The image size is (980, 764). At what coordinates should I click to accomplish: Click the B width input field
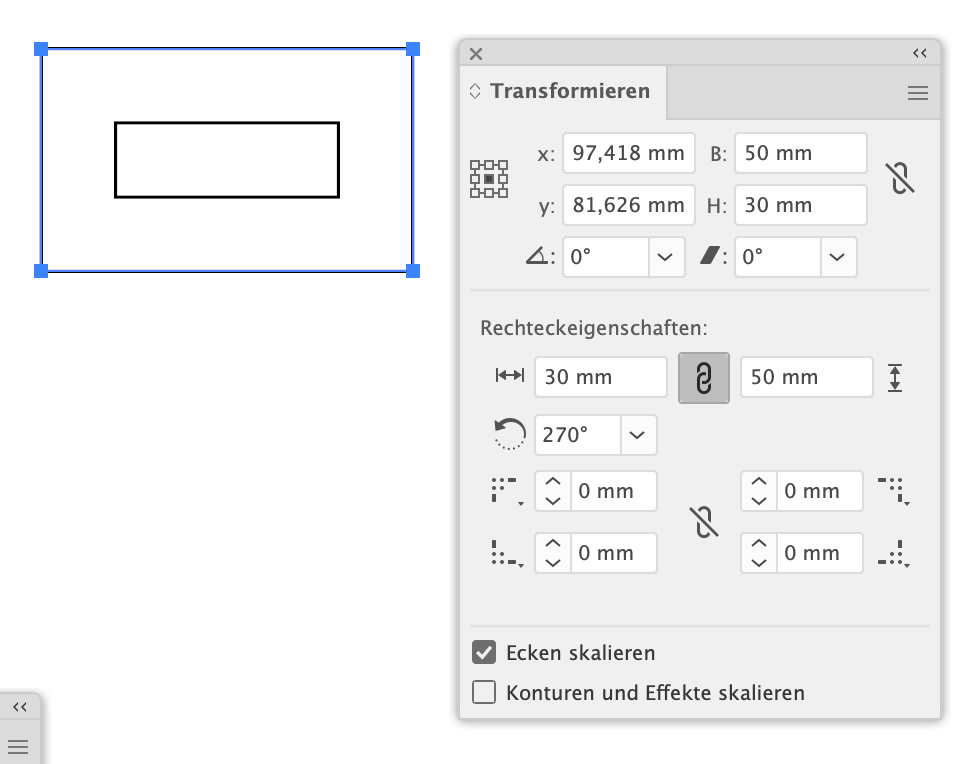800,153
